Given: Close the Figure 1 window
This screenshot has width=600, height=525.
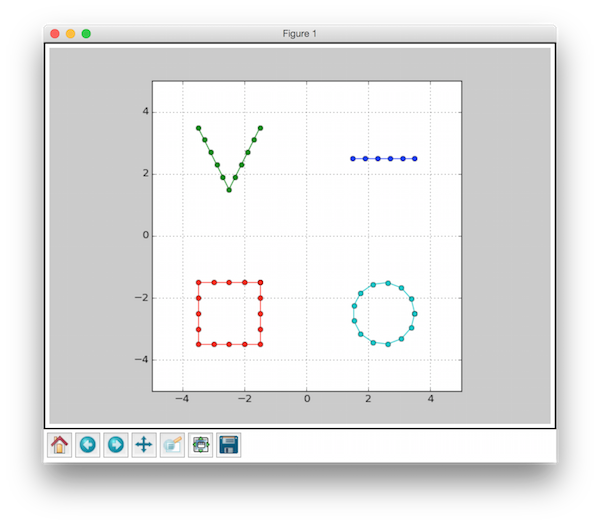Looking at the screenshot, I should [x=54, y=34].
